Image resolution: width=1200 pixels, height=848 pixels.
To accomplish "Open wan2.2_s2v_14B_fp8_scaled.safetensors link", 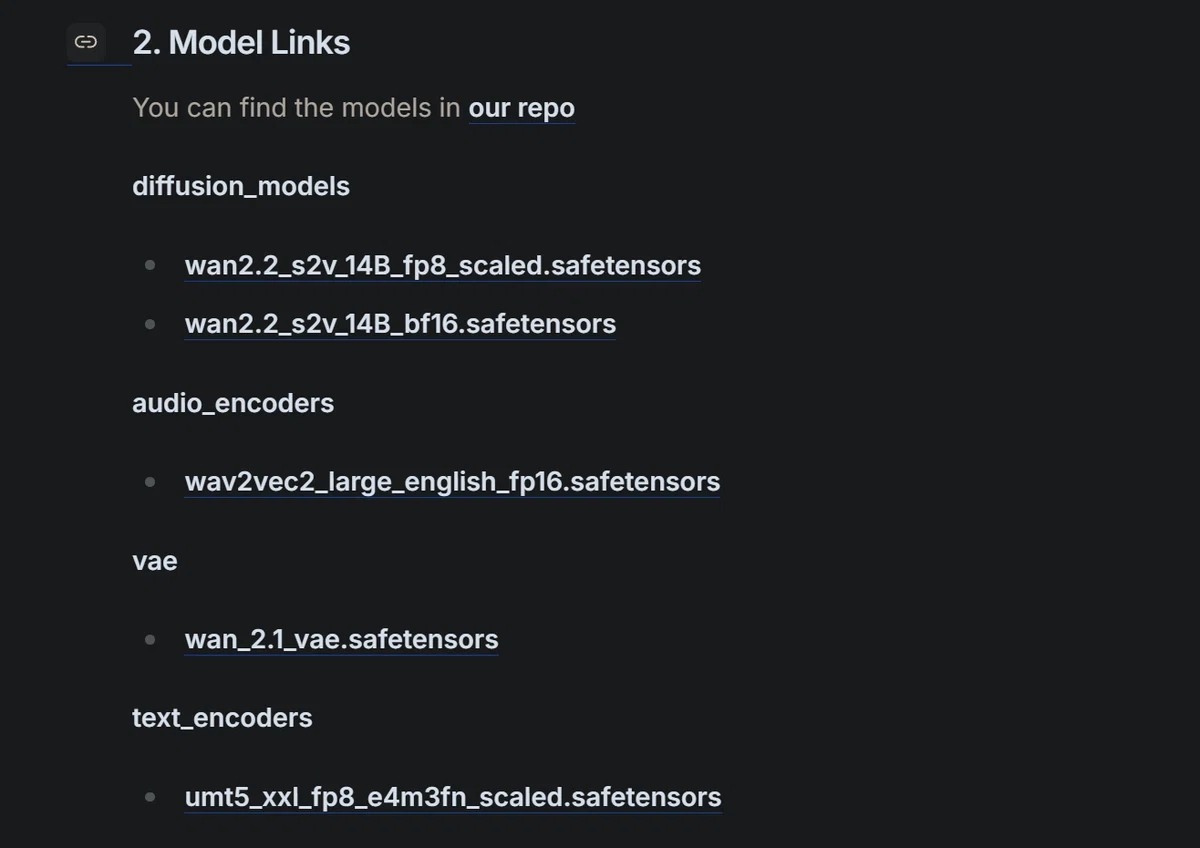I will tap(443, 265).
